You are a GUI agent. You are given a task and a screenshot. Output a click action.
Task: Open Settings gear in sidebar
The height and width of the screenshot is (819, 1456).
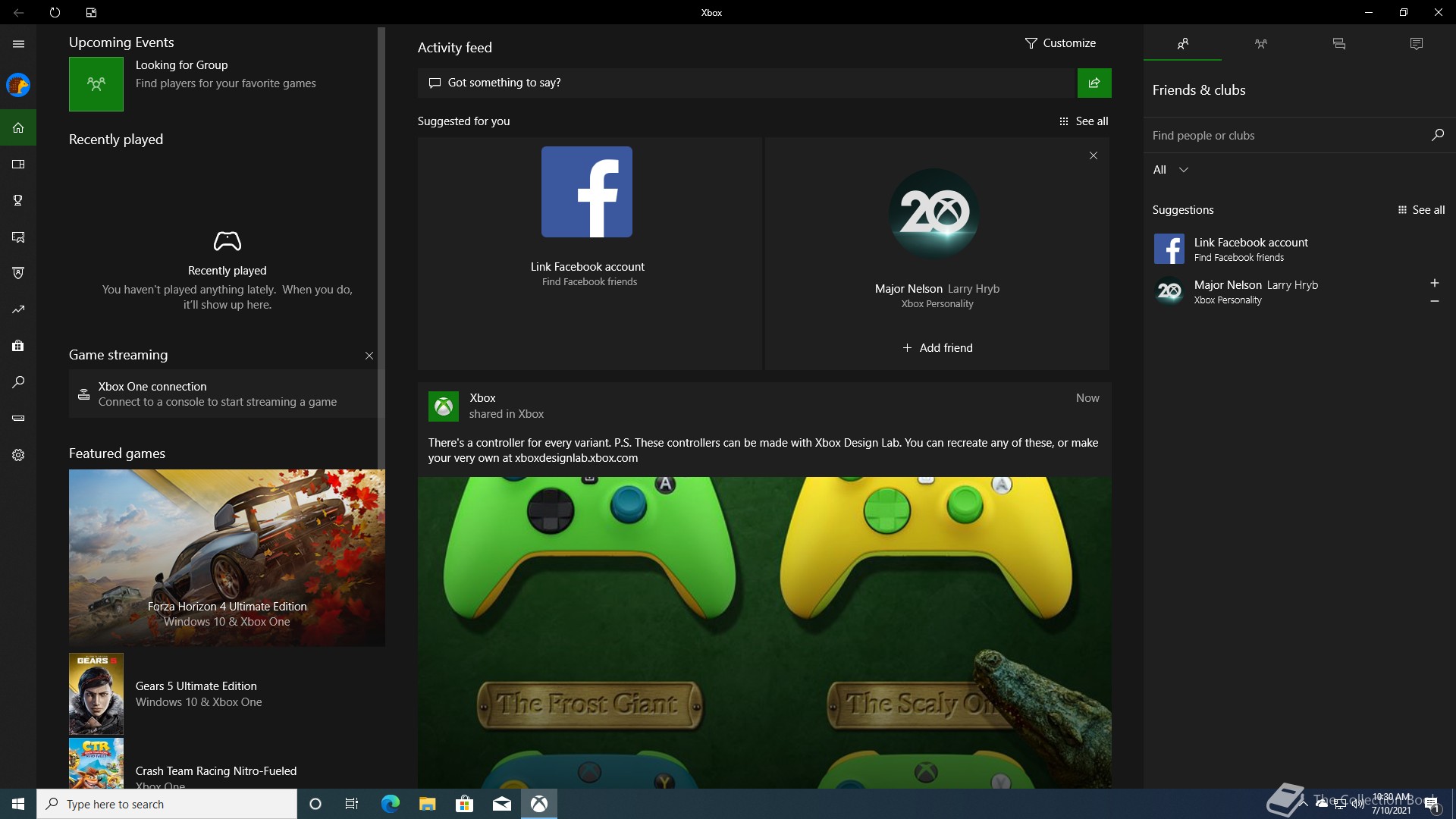pyautogui.click(x=18, y=455)
